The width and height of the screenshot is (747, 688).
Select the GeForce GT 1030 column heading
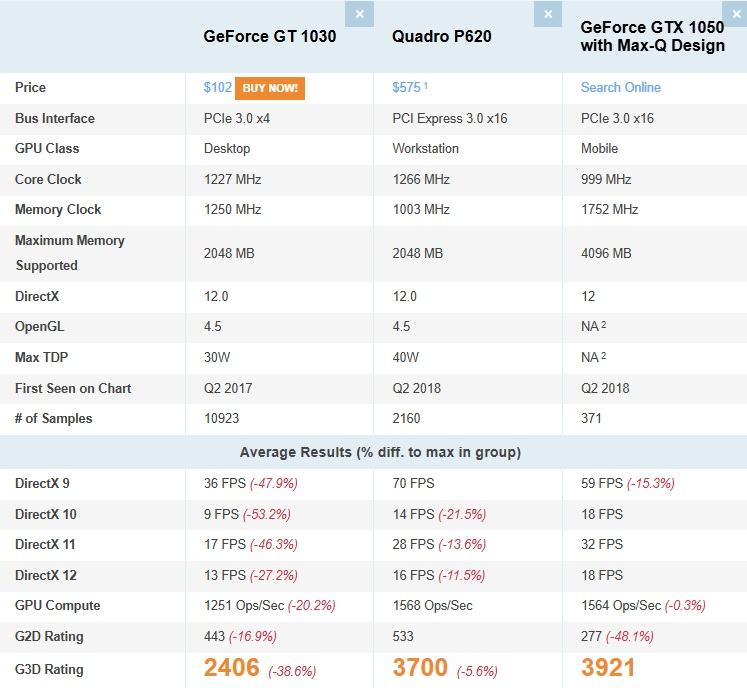click(269, 37)
